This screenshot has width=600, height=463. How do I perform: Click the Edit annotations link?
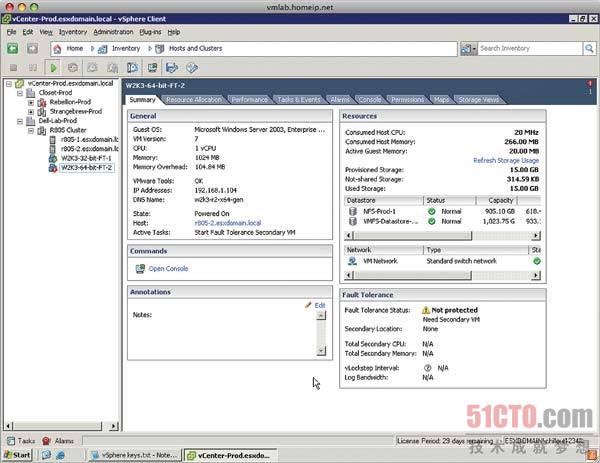(x=320, y=305)
